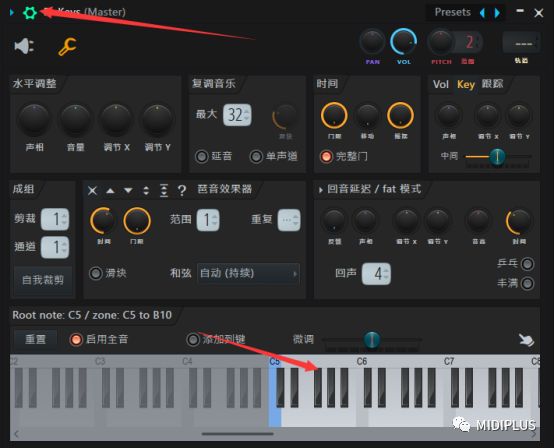Click the hand icon near fine tune
Screen dimensions: 554x448
(526, 340)
